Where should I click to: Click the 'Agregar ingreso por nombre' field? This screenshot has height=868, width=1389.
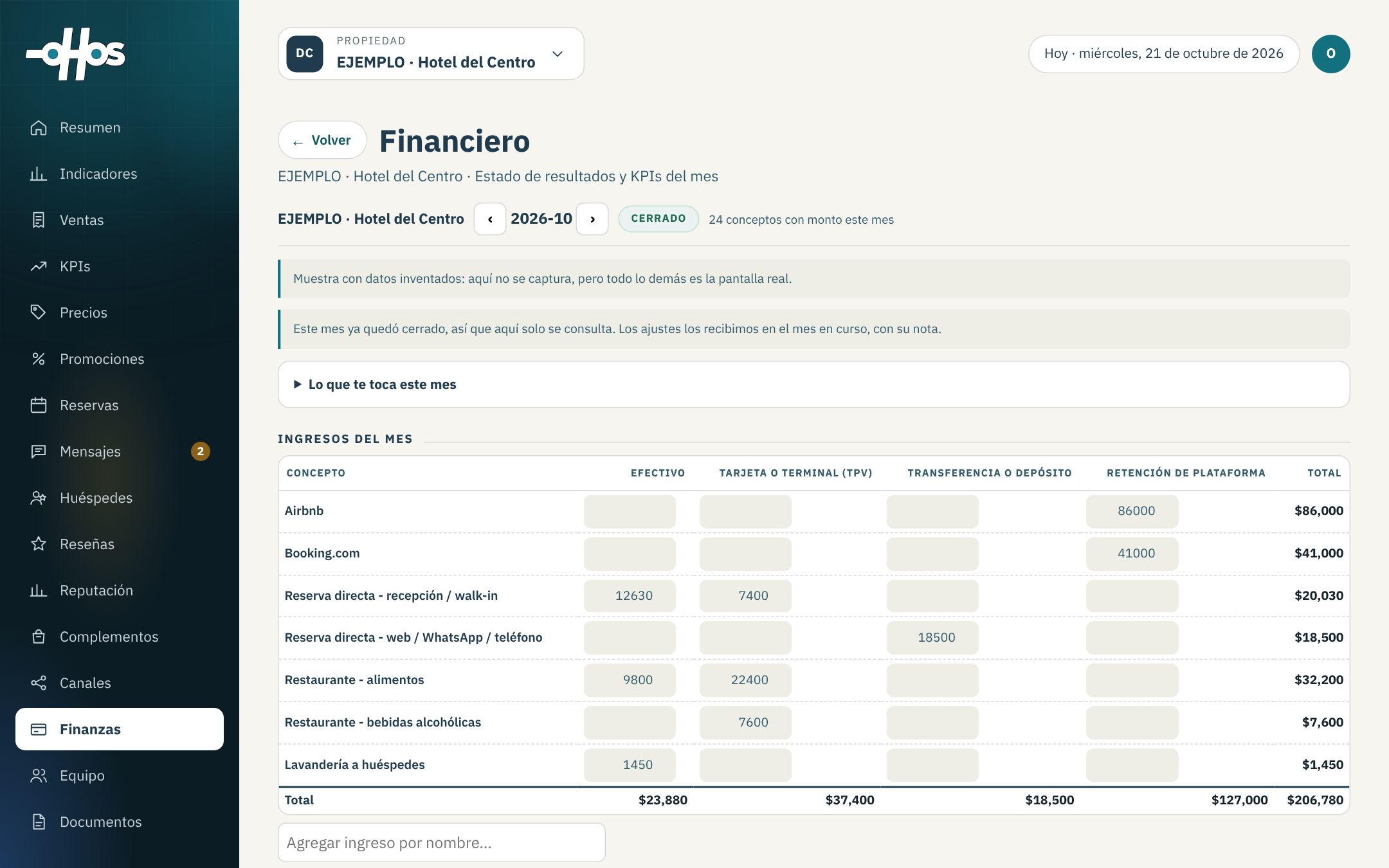[x=442, y=843]
